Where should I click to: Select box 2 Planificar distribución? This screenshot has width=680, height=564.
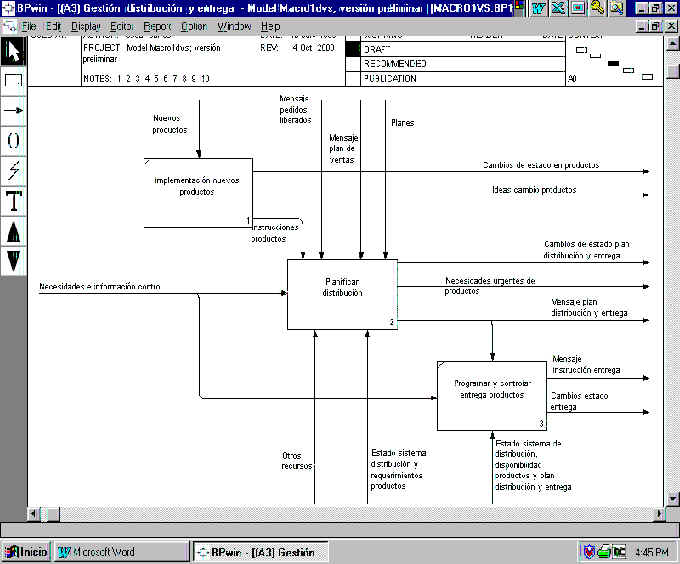[342, 294]
